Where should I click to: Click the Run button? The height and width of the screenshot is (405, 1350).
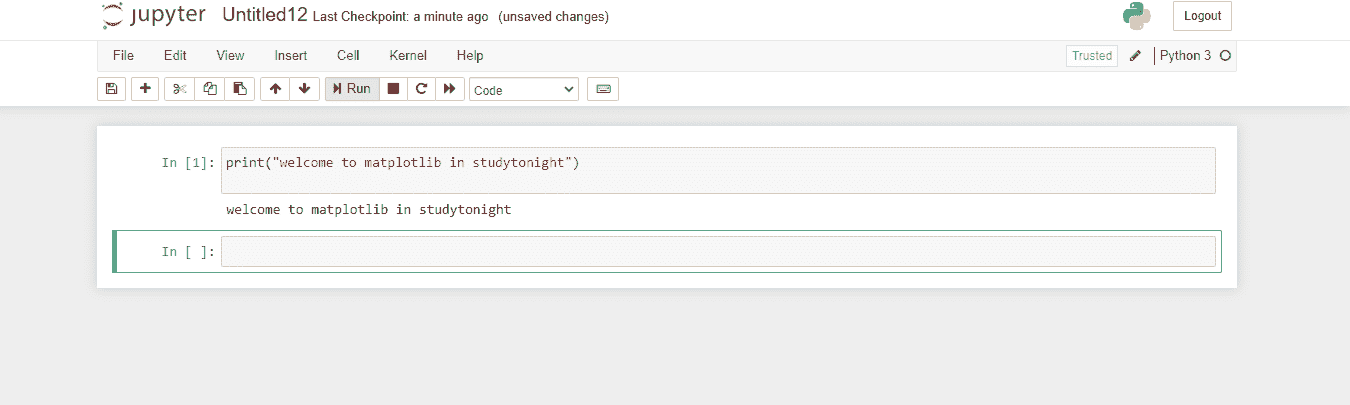[352, 89]
